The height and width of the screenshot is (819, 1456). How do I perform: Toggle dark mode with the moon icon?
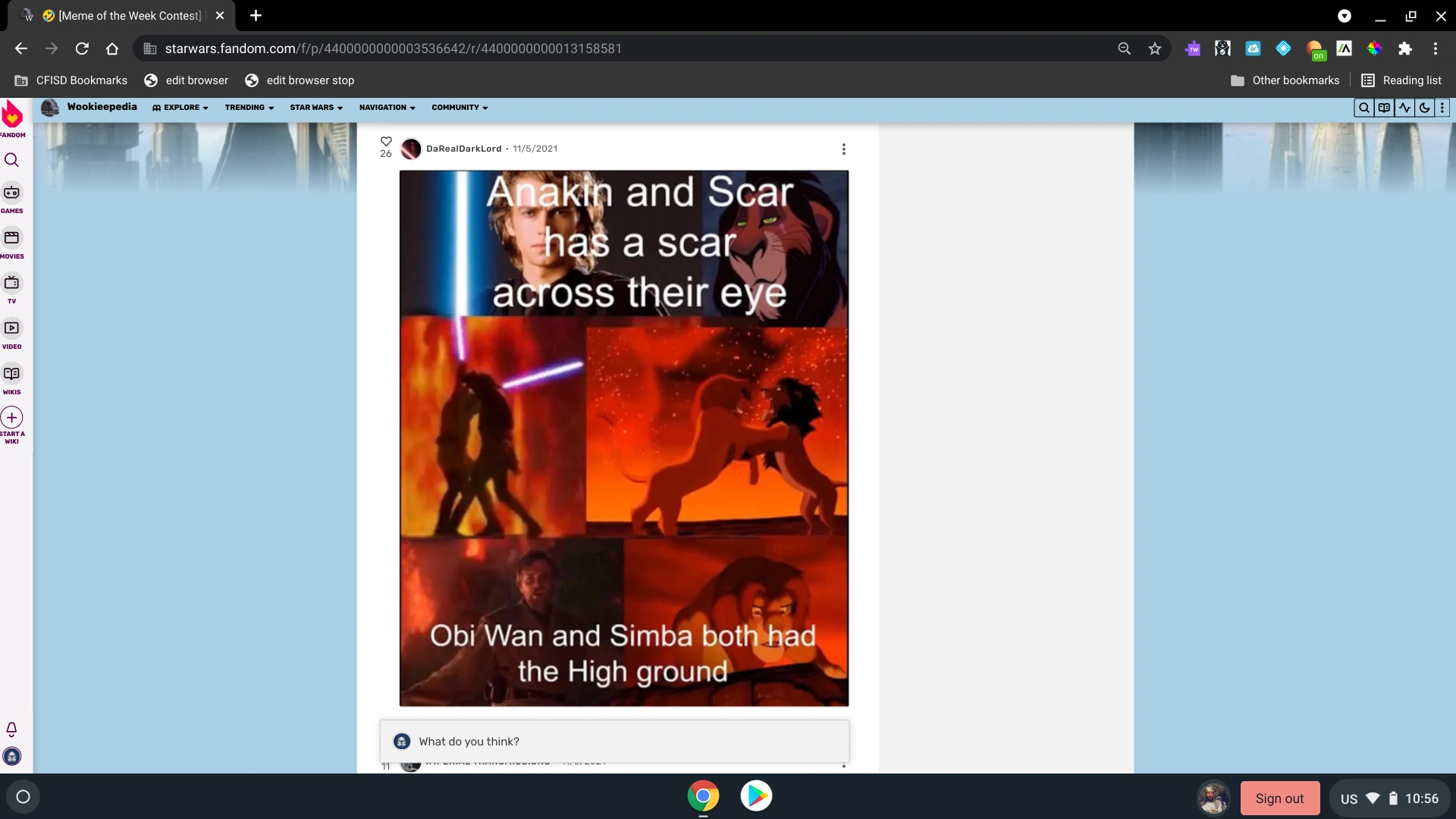[1424, 108]
